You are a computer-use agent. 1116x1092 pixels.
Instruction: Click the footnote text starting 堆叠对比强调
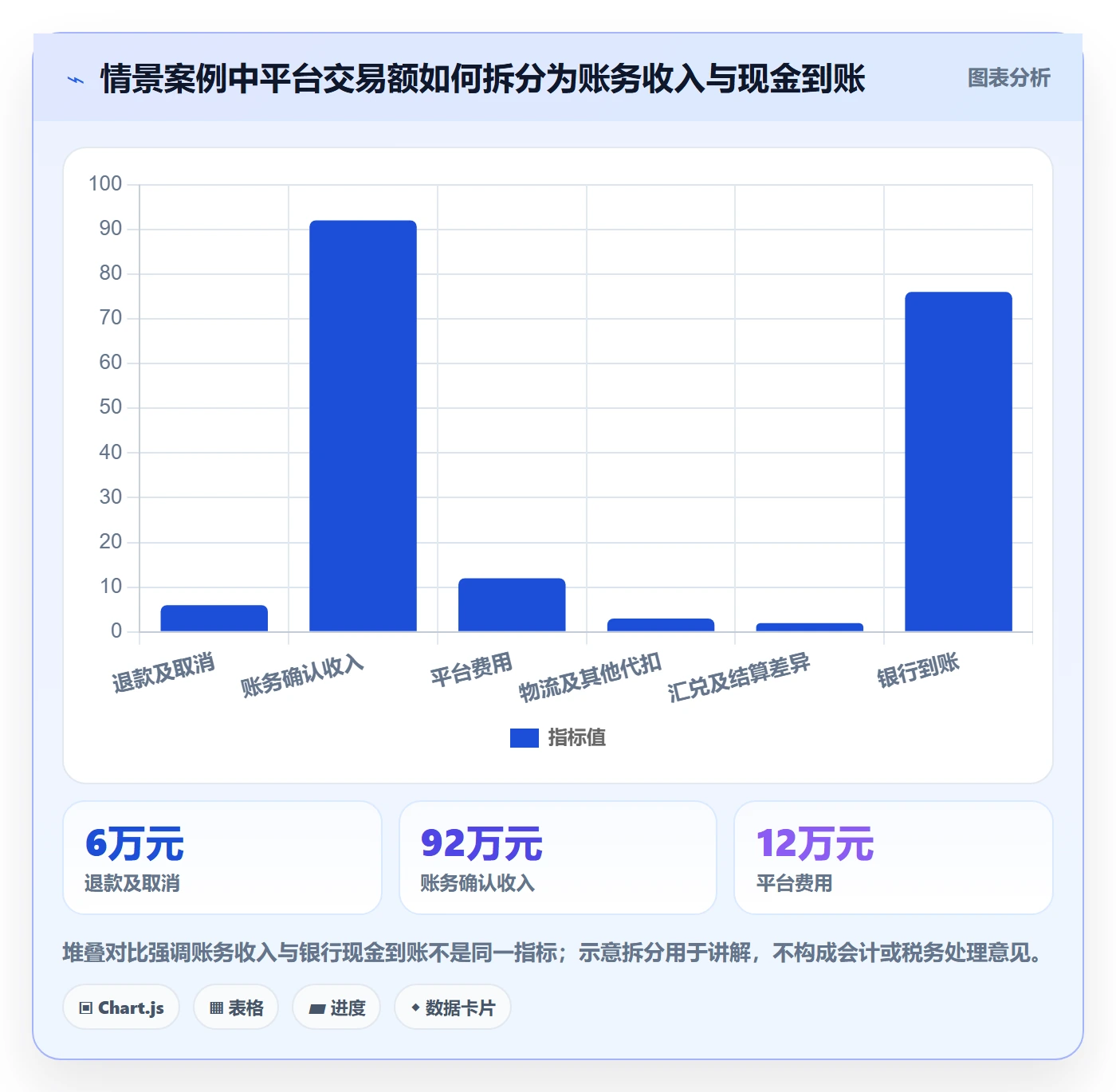(x=554, y=953)
